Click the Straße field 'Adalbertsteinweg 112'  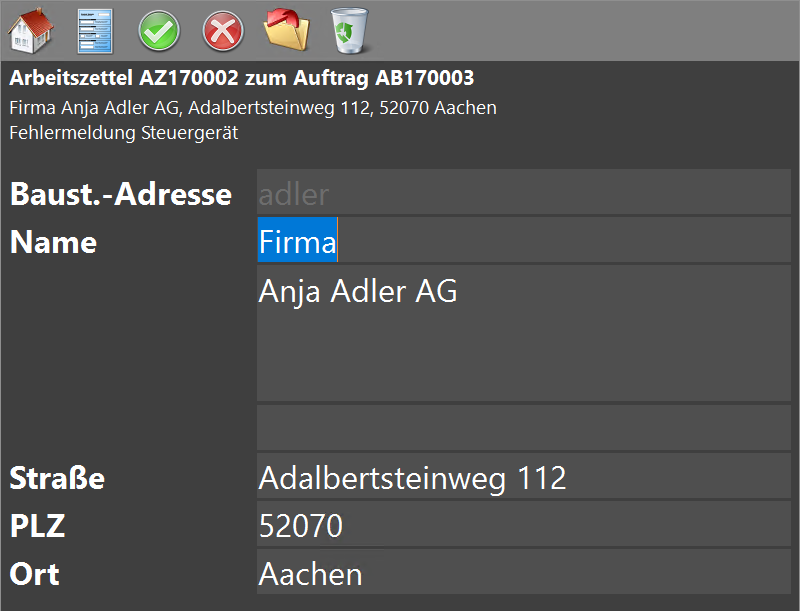(523, 477)
